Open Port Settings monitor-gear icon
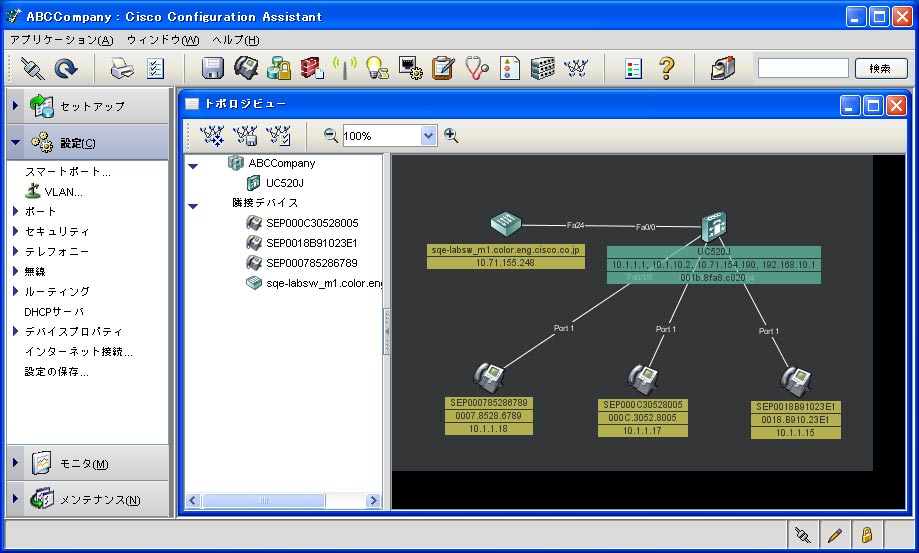The width and height of the screenshot is (919, 553). (x=410, y=68)
